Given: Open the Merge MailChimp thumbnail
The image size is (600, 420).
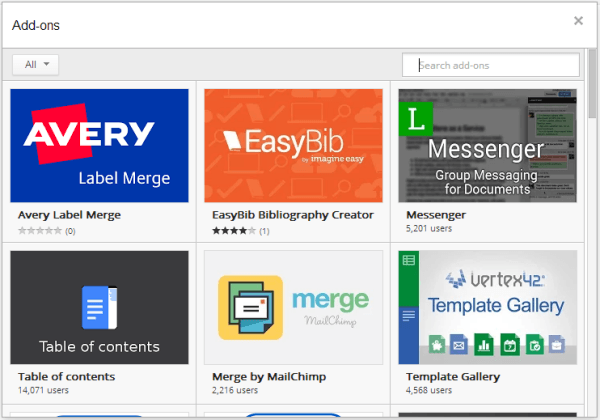Looking at the screenshot, I should pyautogui.click(x=293, y=307).
